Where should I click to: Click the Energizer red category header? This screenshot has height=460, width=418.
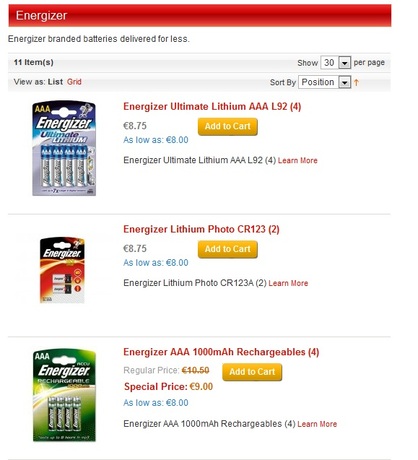(200, 16)
